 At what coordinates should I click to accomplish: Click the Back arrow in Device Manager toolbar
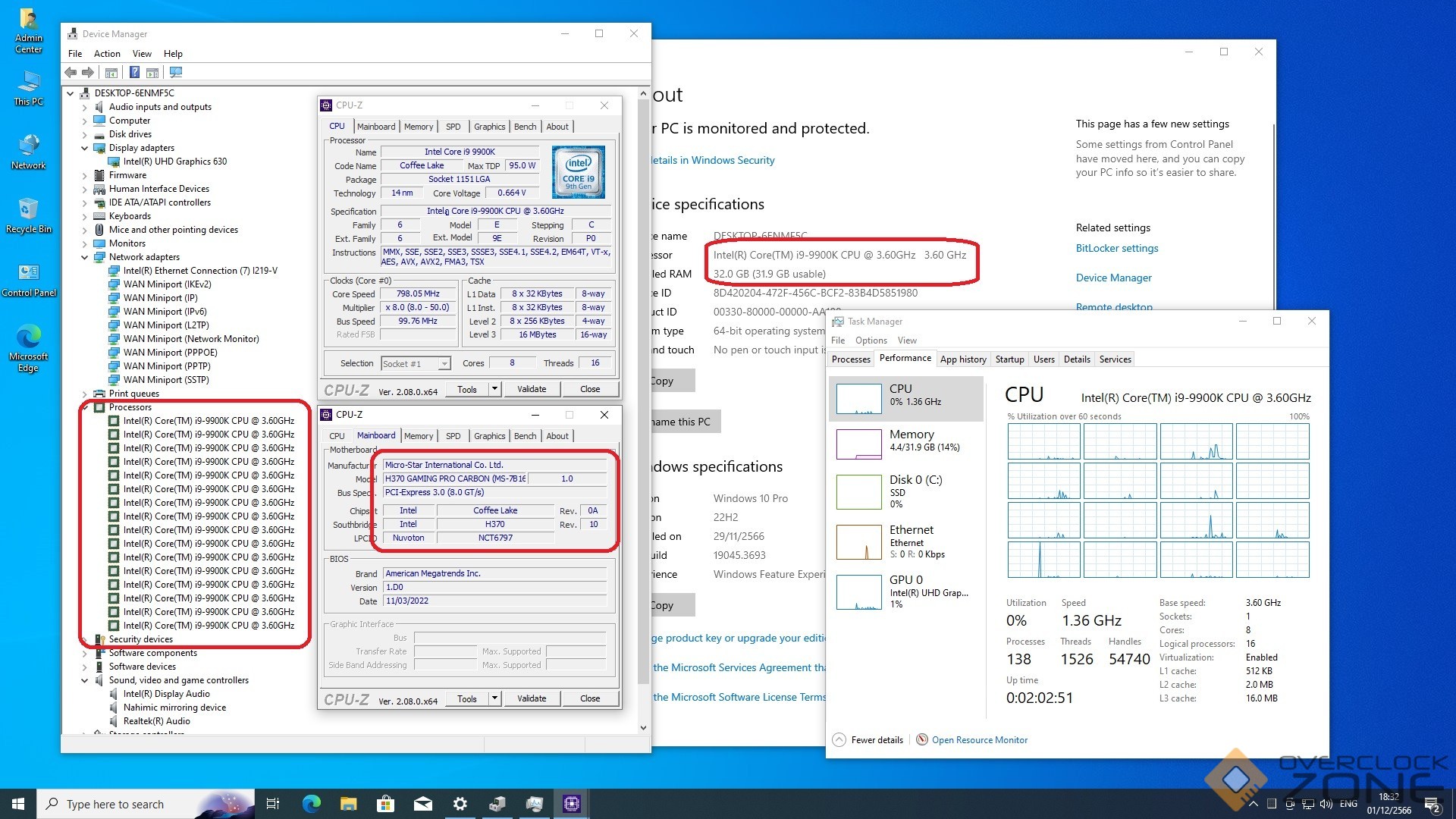(71, 73)
